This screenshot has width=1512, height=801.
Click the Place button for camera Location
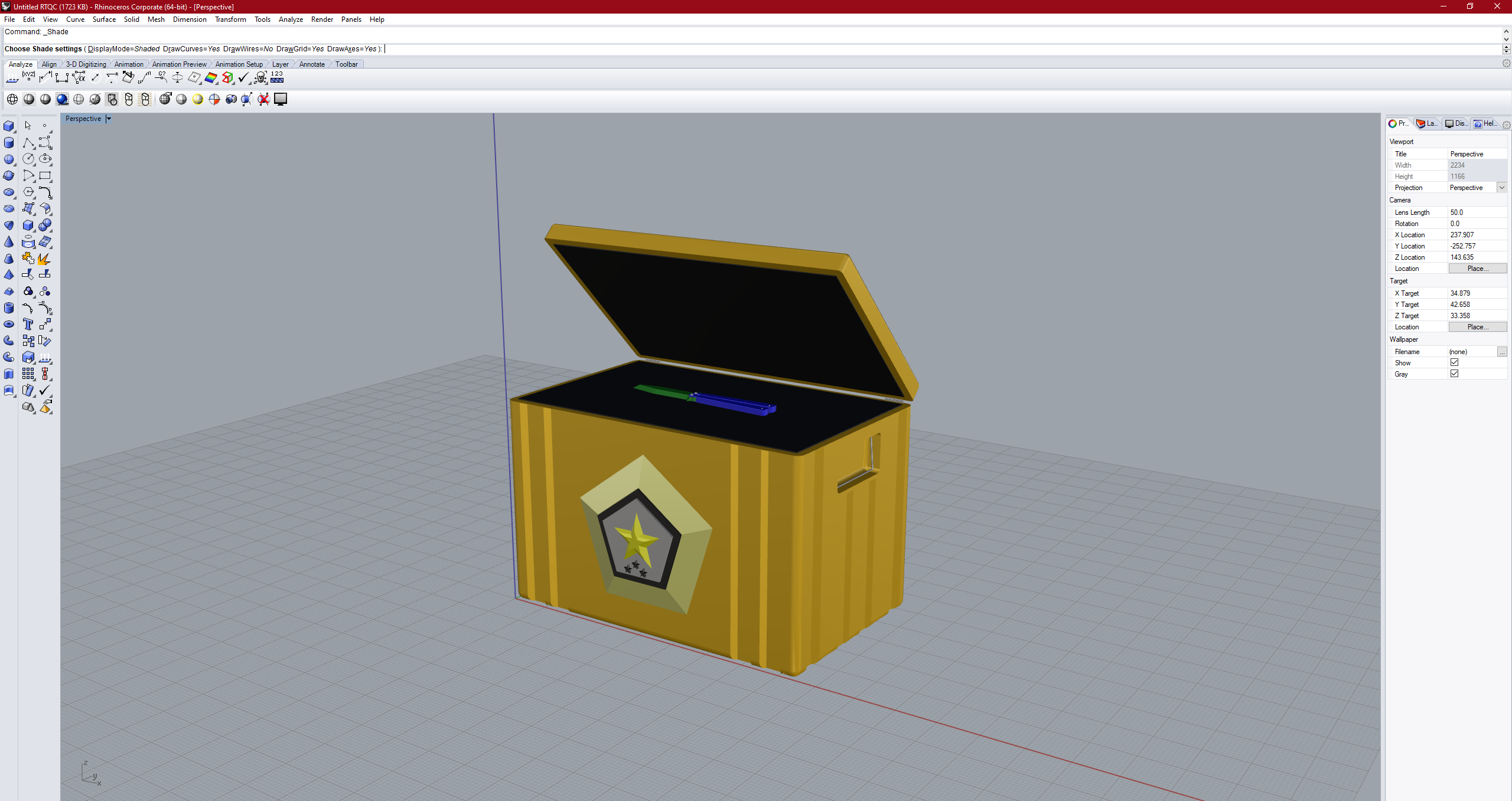(x=1478, y=268)
